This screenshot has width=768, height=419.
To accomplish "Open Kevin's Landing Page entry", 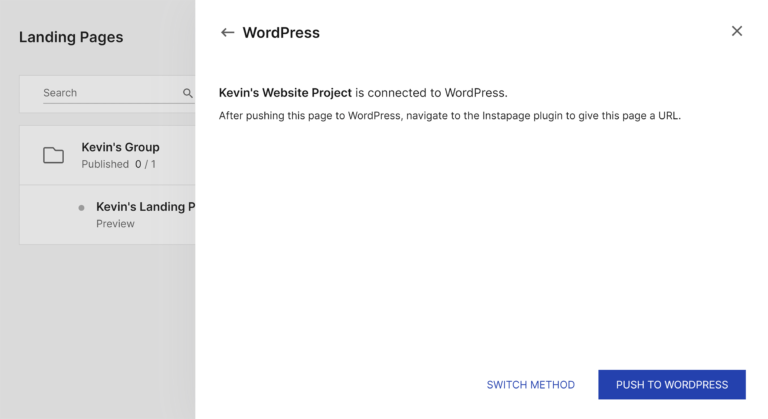I will [x=145, y=207].
